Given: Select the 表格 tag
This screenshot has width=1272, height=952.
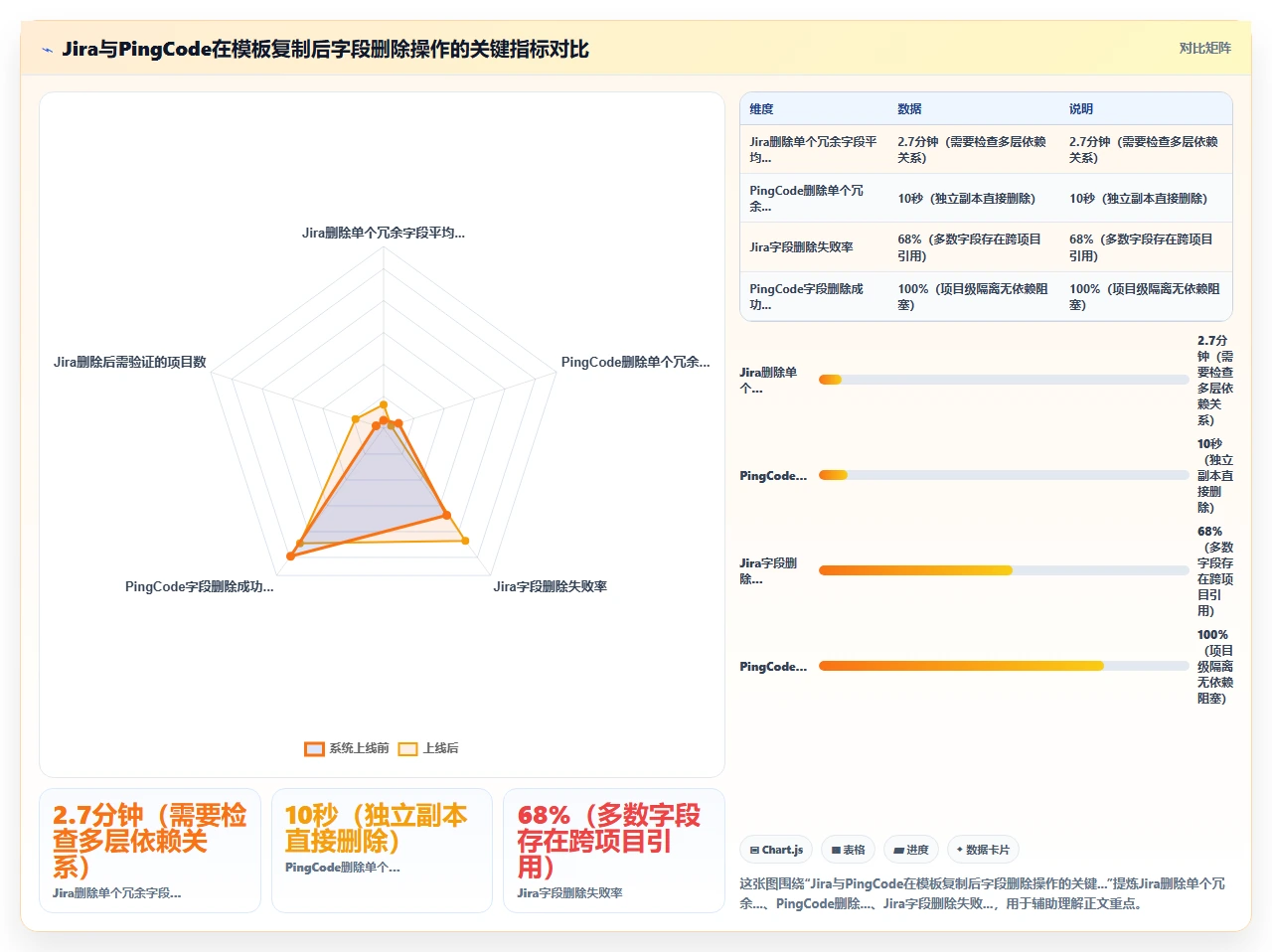Looking at the screenshot, I should [x=849, y=850].
